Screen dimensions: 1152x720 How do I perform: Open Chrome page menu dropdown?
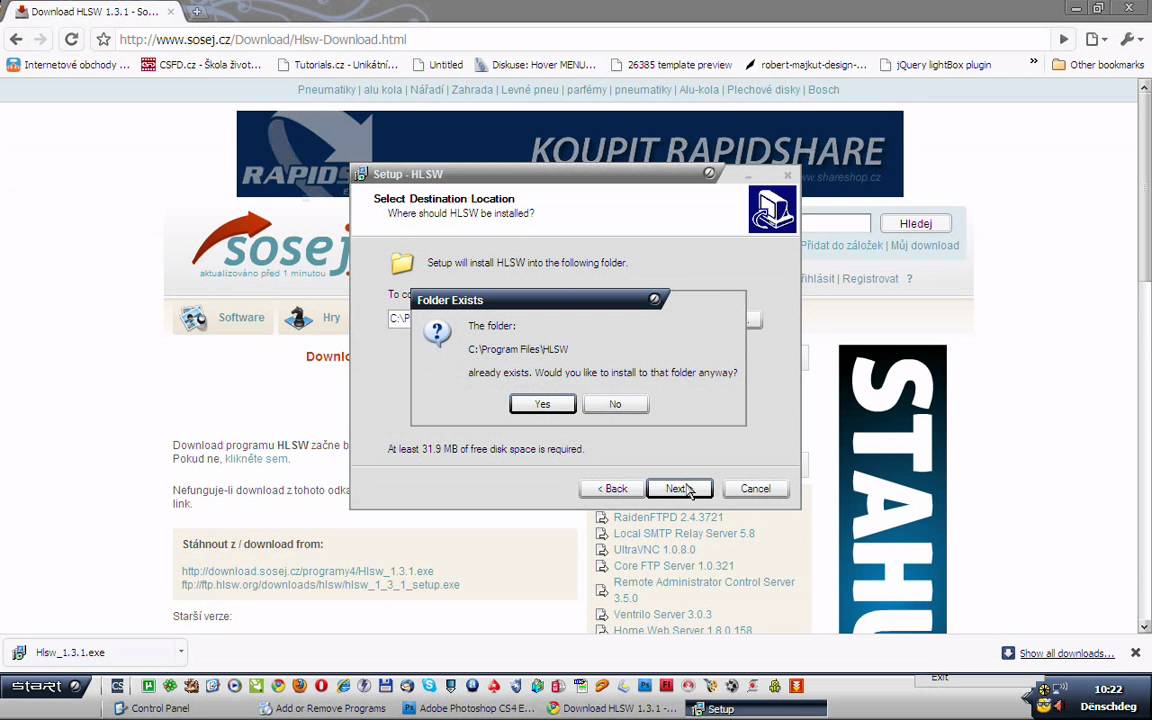(x=1096, y=40)
